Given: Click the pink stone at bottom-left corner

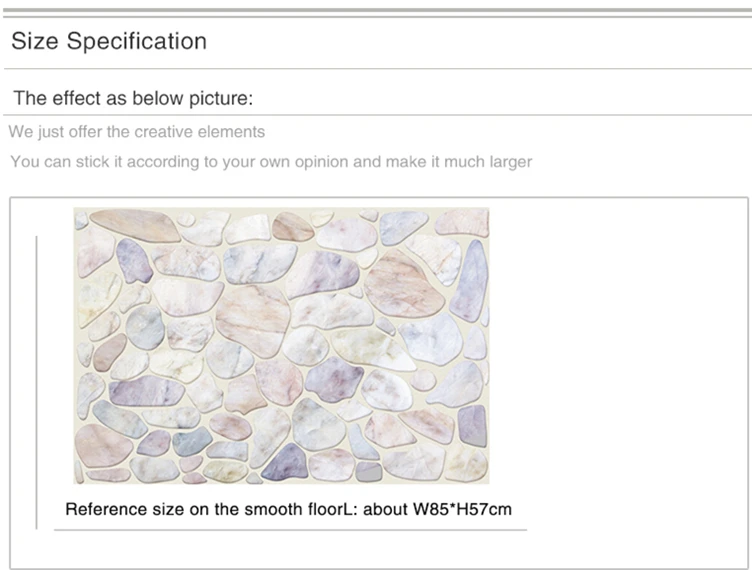Looking at the screenshot, I should (103, 446).
